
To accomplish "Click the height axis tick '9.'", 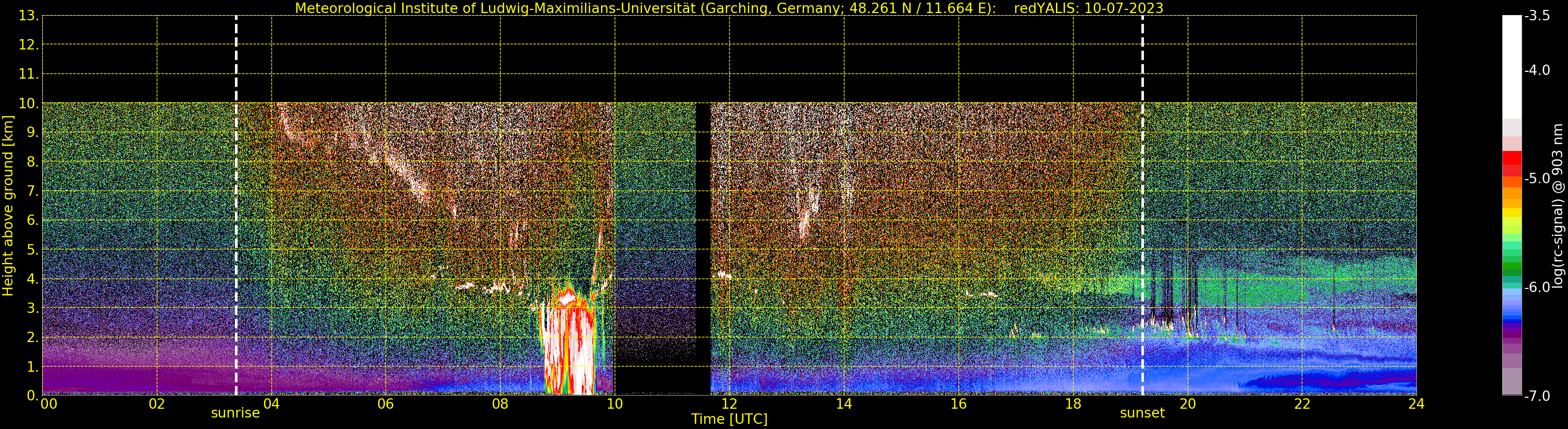I will [x=33, y=133].
